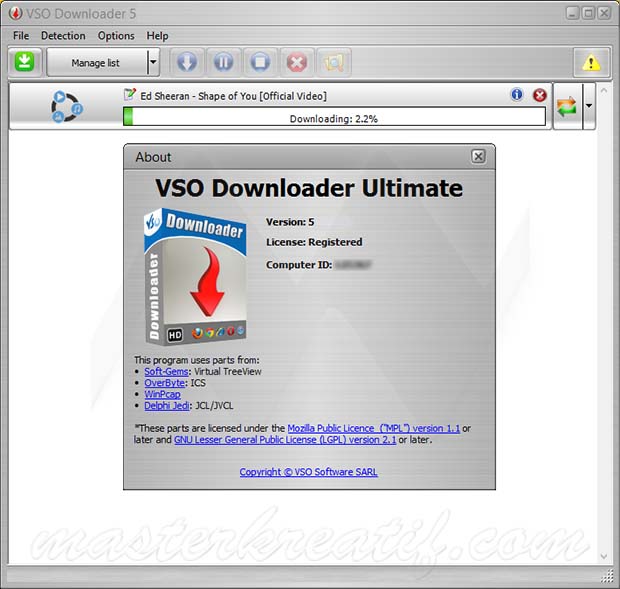
Task: Open the File menu
Action: click(x=21, y=36)
